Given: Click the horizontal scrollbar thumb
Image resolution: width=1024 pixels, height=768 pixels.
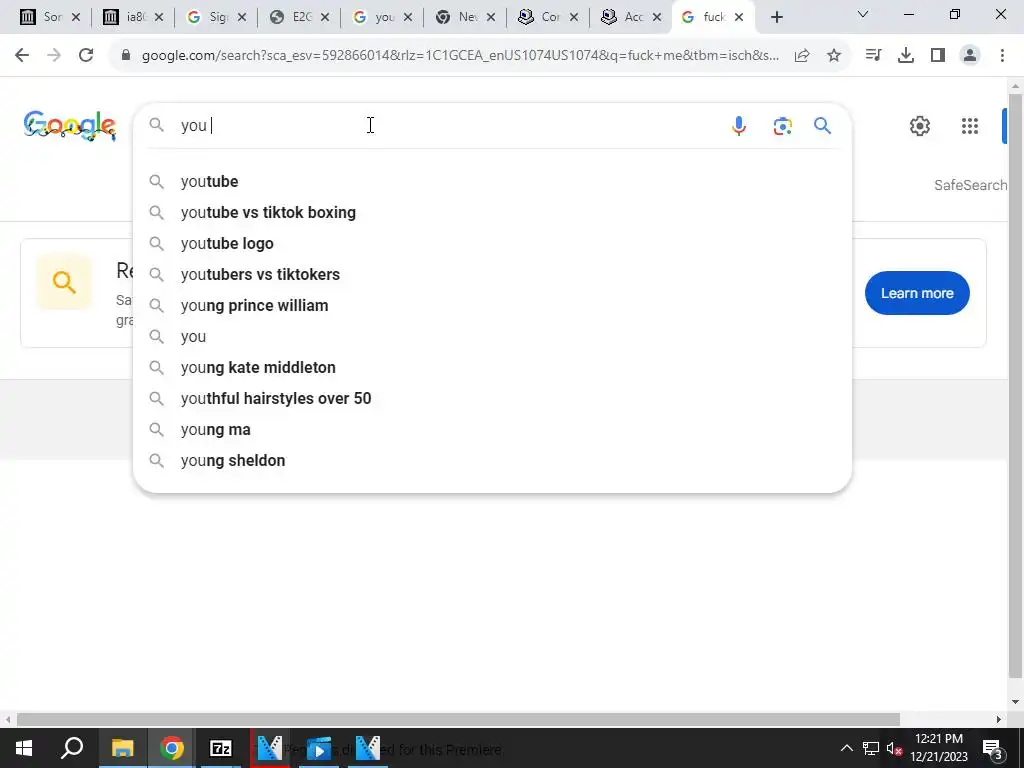Looking at the screenshot, I should [458, 719].
